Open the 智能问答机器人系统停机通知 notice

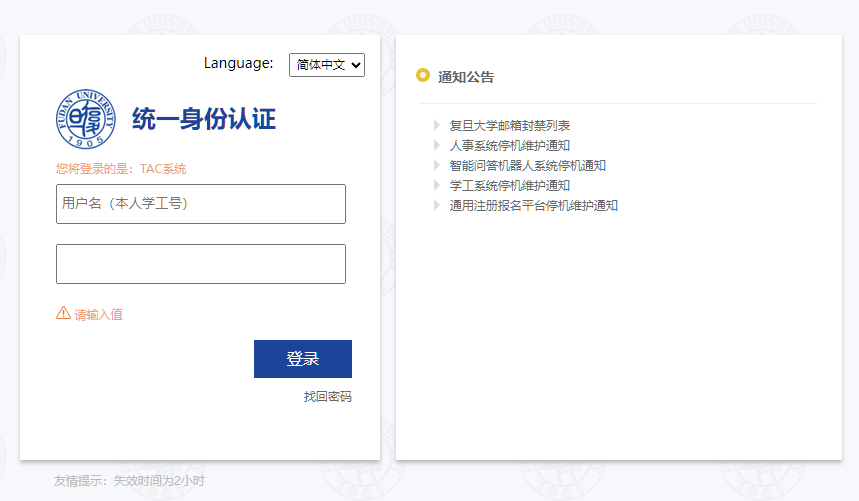(528, 165)
